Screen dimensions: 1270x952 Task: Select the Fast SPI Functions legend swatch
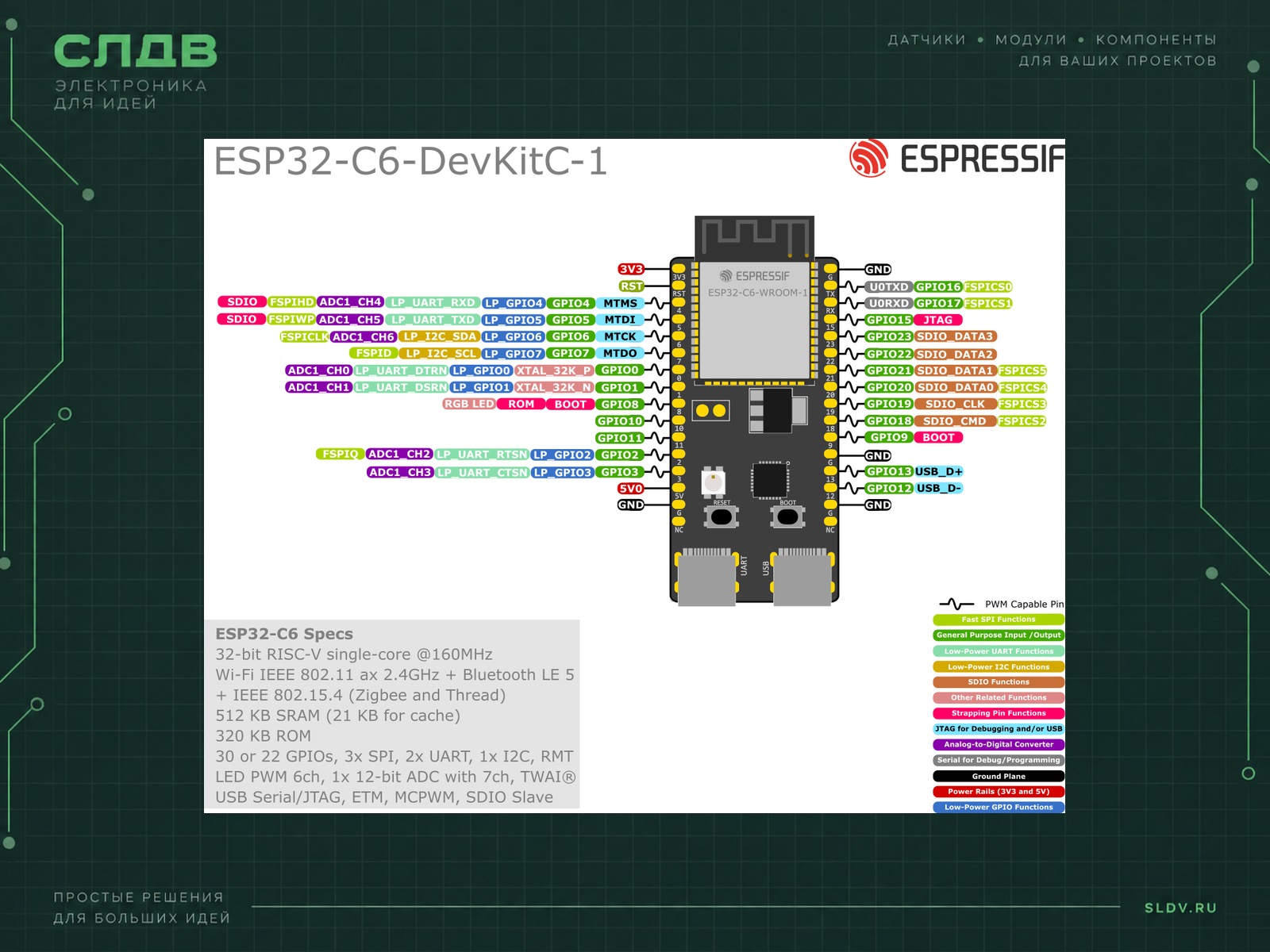999,620
